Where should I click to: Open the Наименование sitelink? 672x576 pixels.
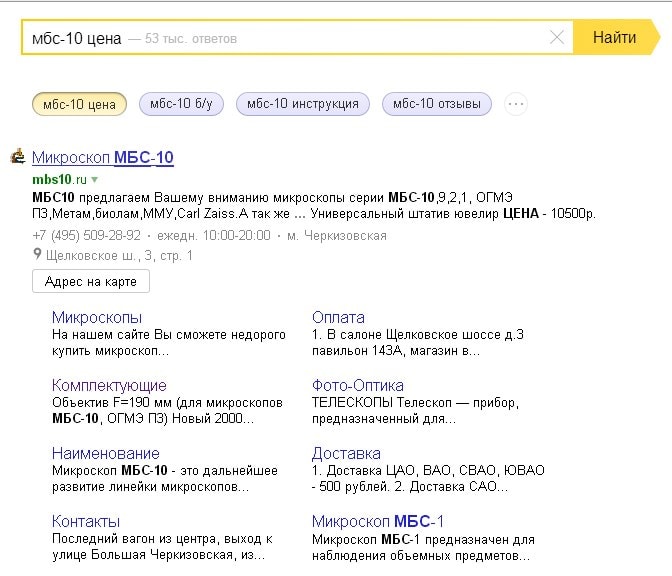click(106, 453)
